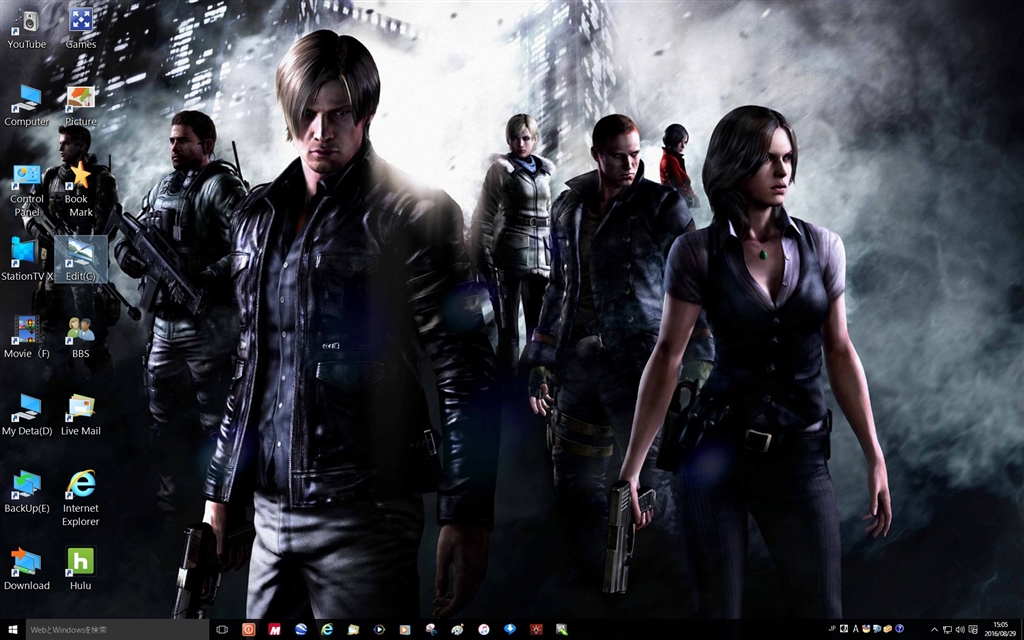Click the IME search magnifier tray icon
This screenshot has width=1024, height=640.
pyautogui.click(x=877, y=629)
